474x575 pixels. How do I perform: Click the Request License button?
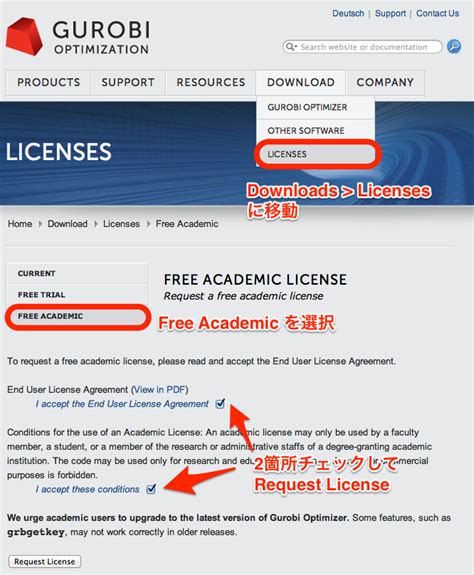(44, 561)
